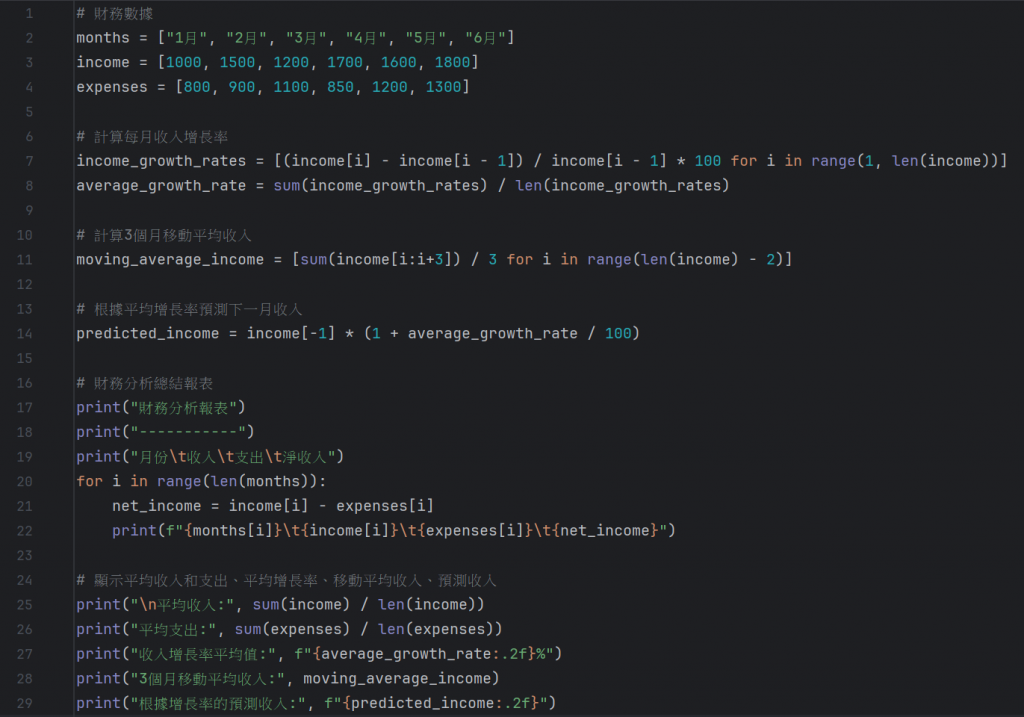Click the dashes string on line 18
Viewport: 1024px width, 717px height.
click(188, 432)
